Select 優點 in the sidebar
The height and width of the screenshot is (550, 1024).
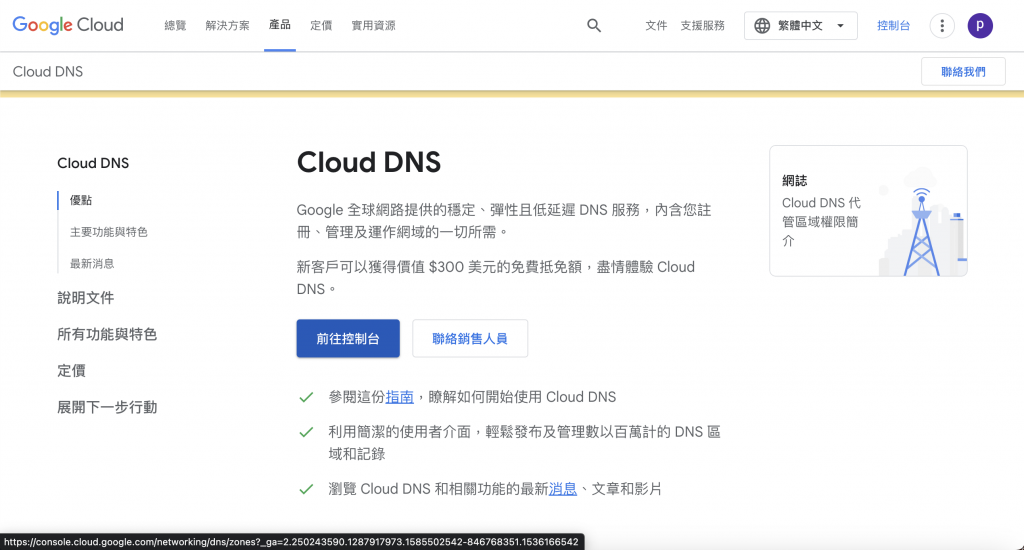pos(81,201)
